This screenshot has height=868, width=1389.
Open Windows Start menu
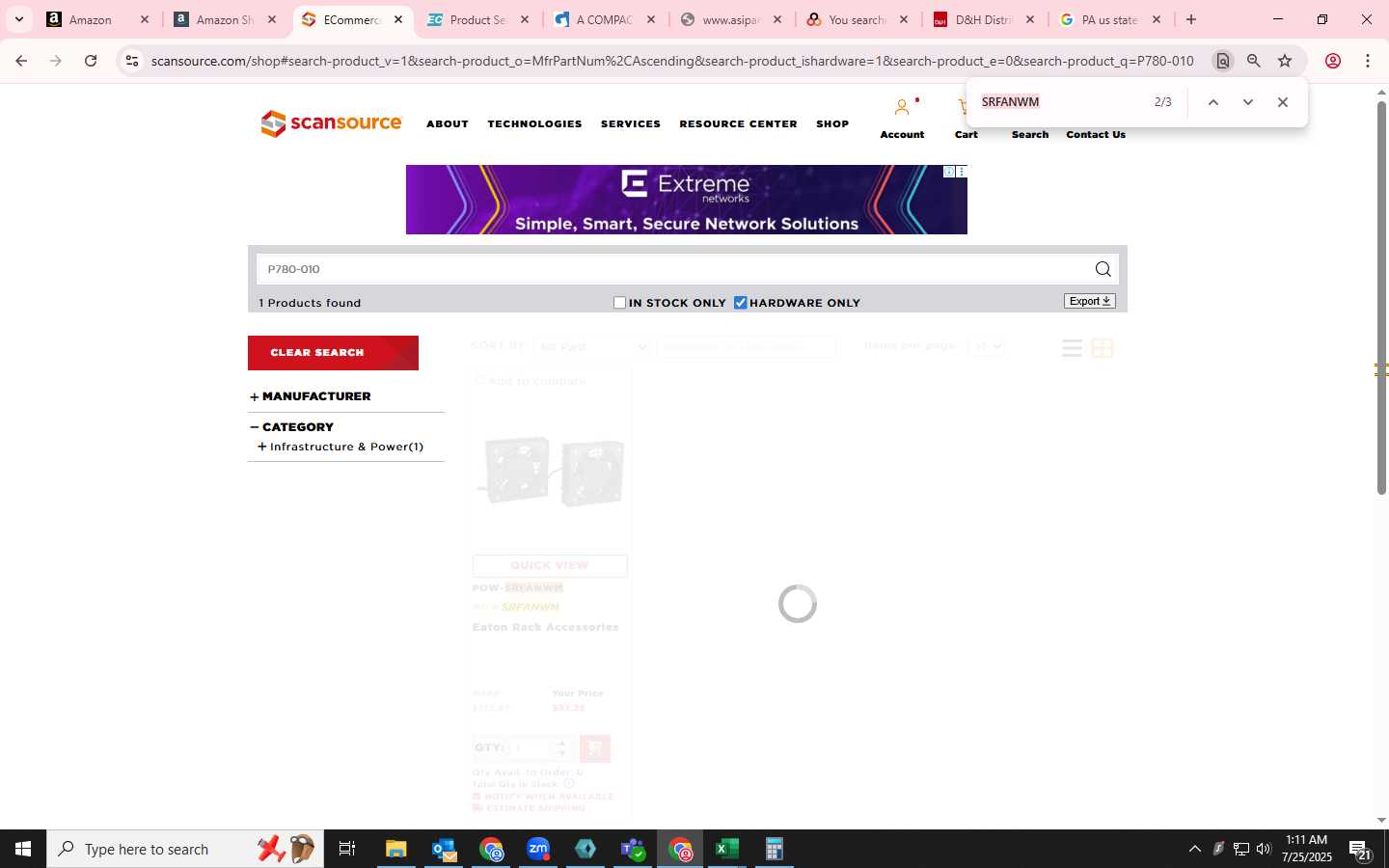(23, 849)
